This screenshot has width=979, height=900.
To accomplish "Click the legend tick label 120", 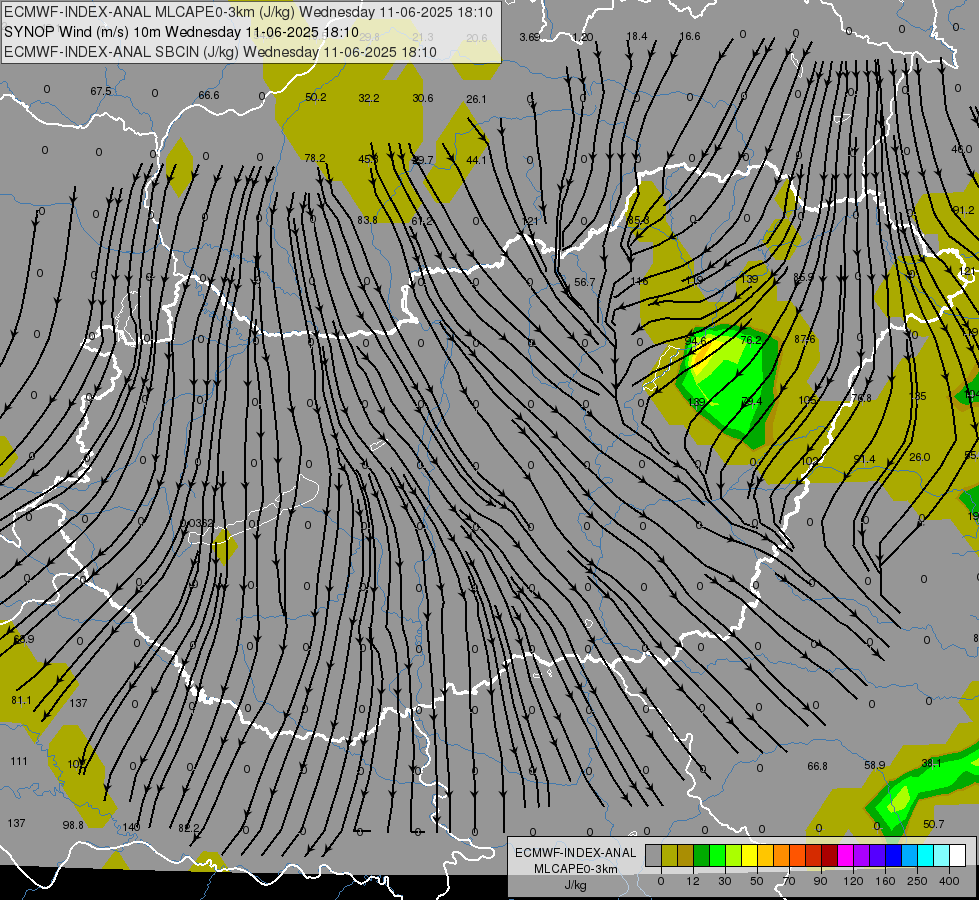I will point(853,881).
